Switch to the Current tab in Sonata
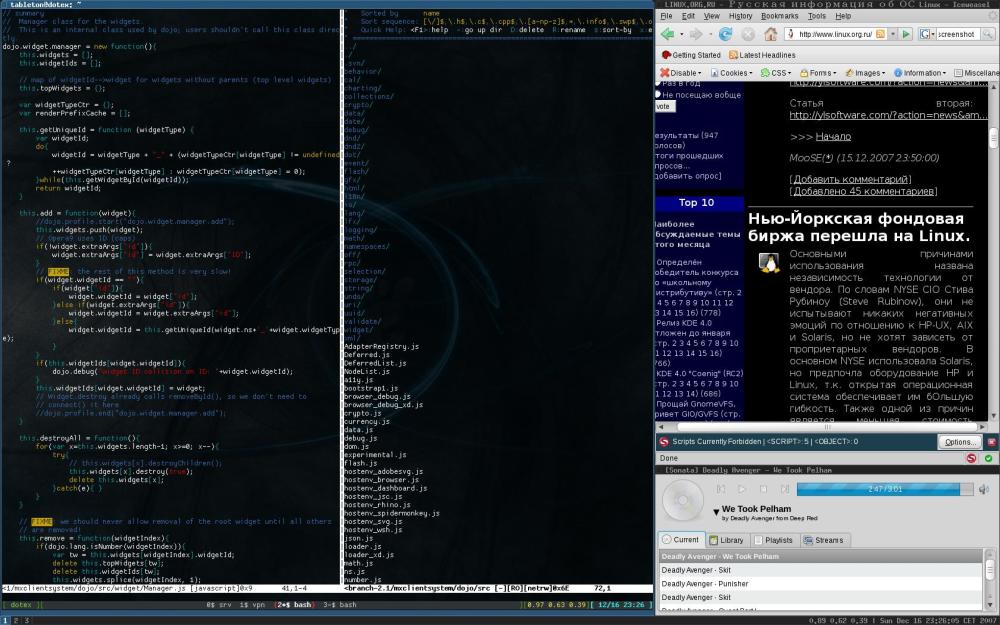Image resolution: width=1000 pixels, height=625 pixels. (680, 540)
